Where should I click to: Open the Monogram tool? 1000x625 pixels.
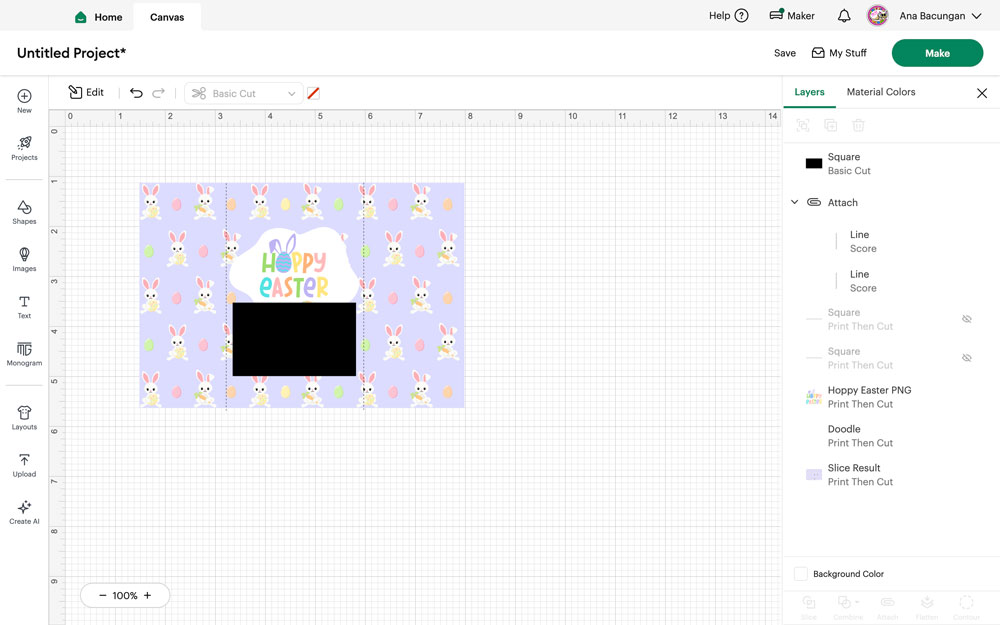tap(24, 353)
